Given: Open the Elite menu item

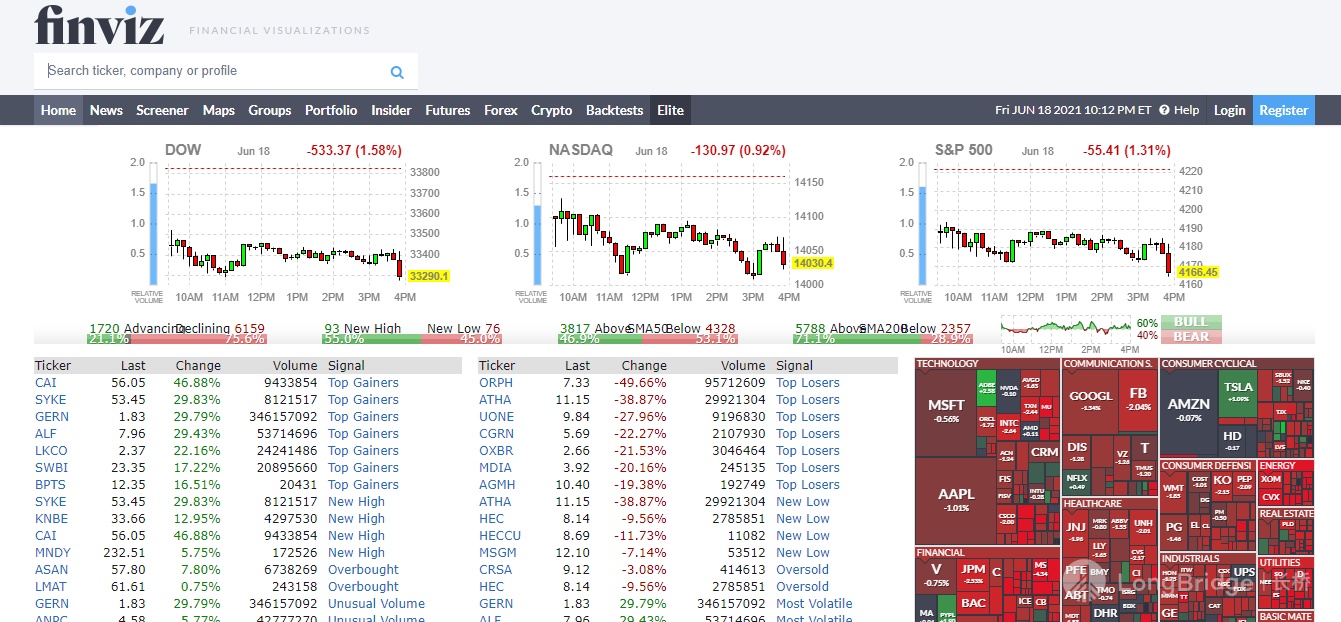Looking at the screenshot, I should tap(670, 110).
